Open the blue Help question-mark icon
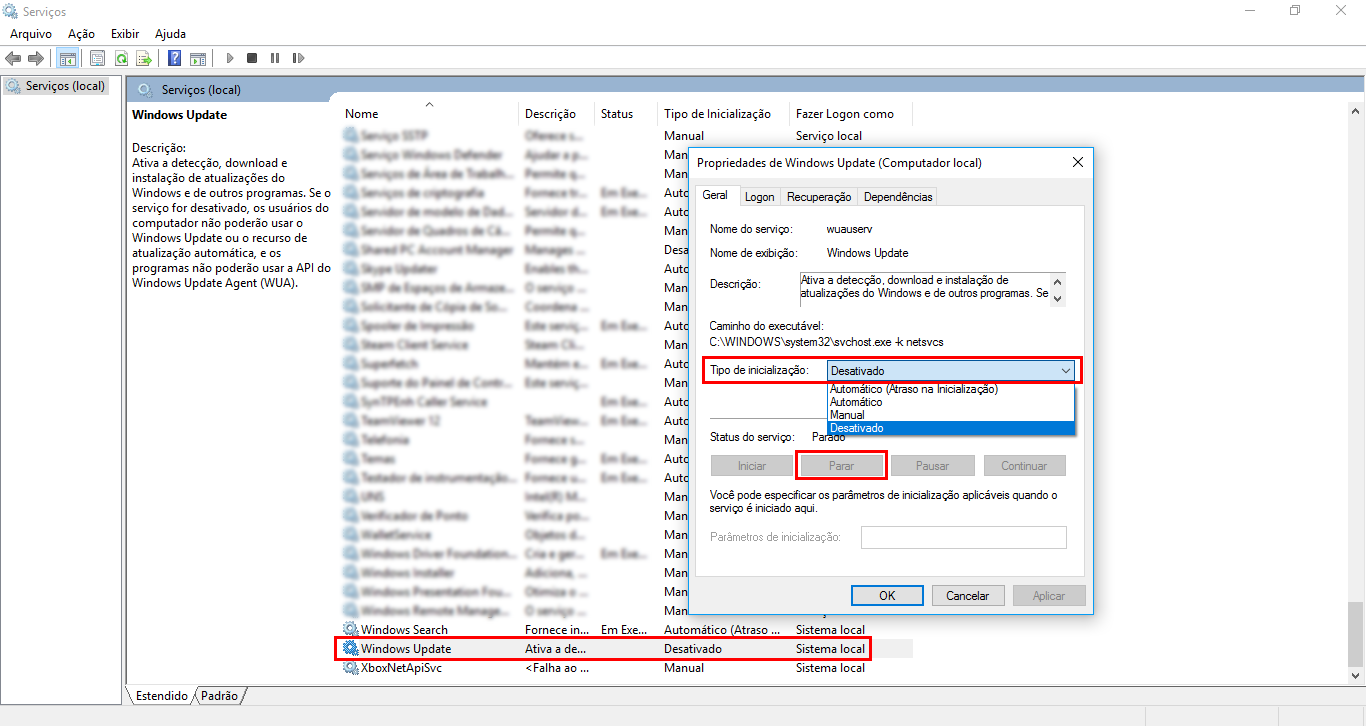The width and height of the screenshot is (1366, 726). tap(175, 58)
